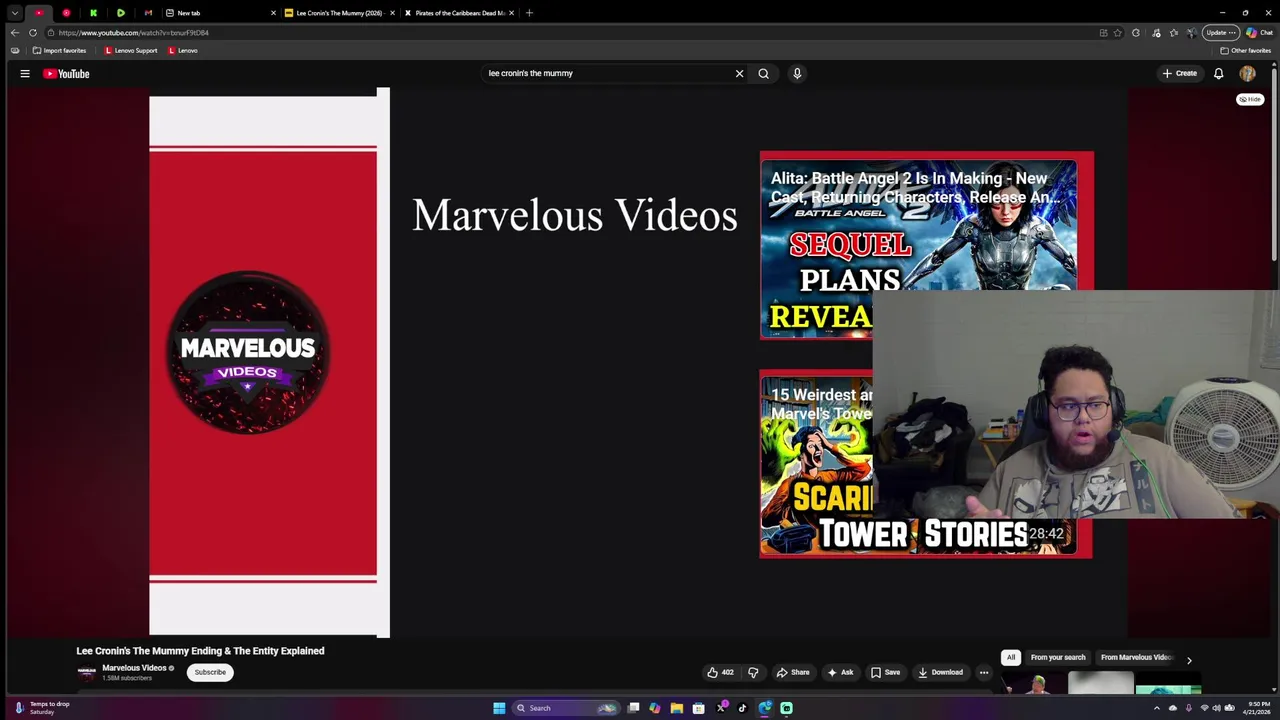Click the Marvelous Videos round end-screen logo

(248, 352)
